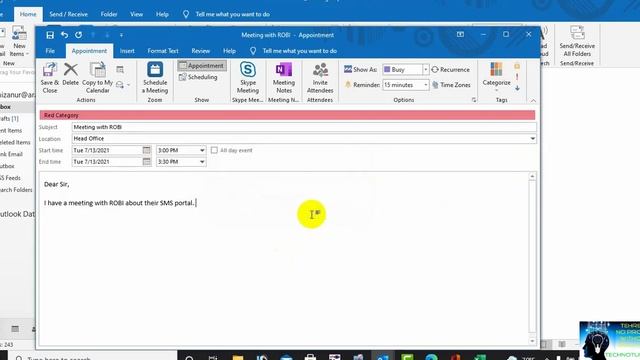Screen dimensions: 640x360
Task: Mark the appointment as Low Importance
Action: (517, 88)
